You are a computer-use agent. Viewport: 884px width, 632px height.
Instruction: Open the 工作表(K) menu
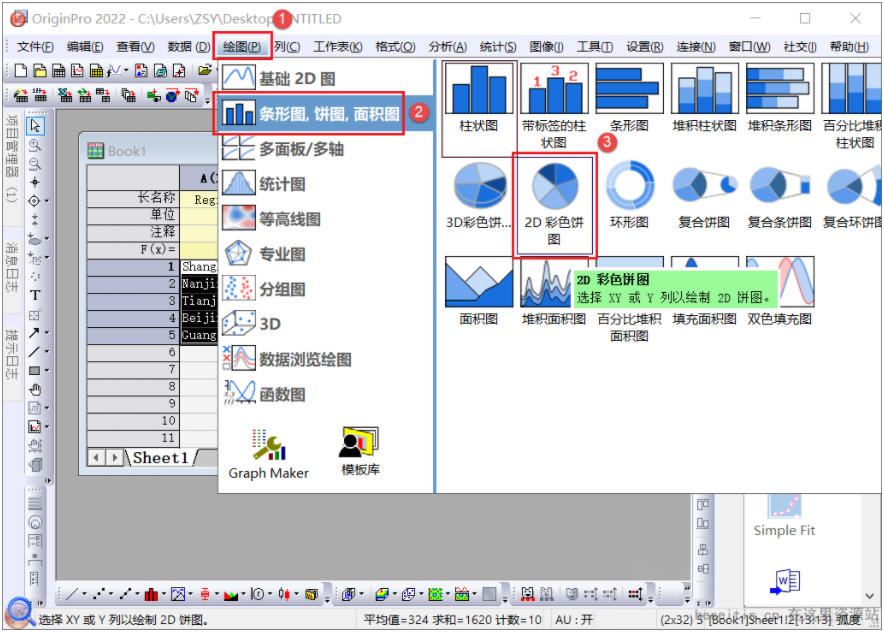pyautogui.click(x=338, y=47)
